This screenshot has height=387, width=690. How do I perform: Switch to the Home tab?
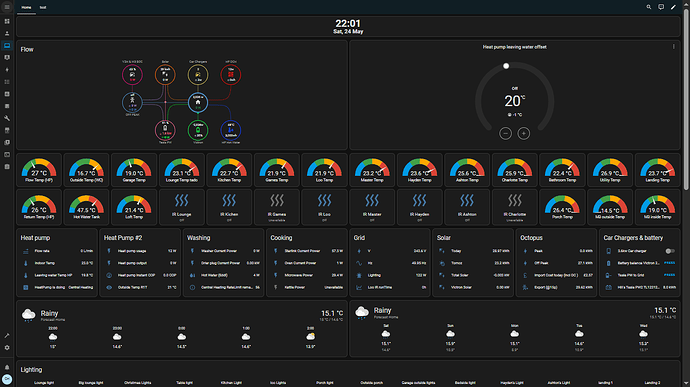point(26,7)
